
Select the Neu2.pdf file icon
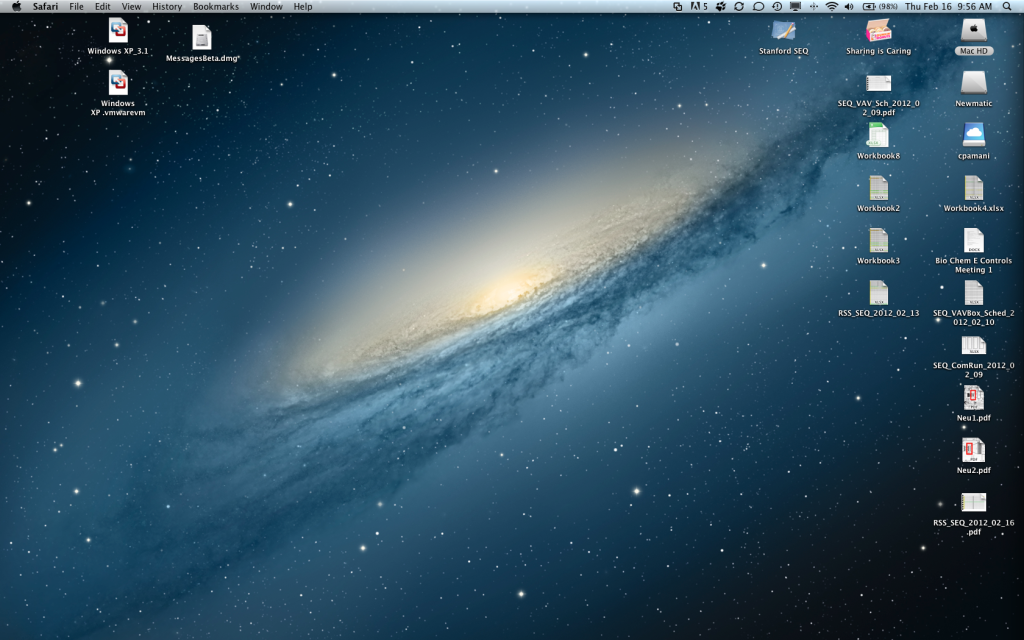(x=974, y=449)
